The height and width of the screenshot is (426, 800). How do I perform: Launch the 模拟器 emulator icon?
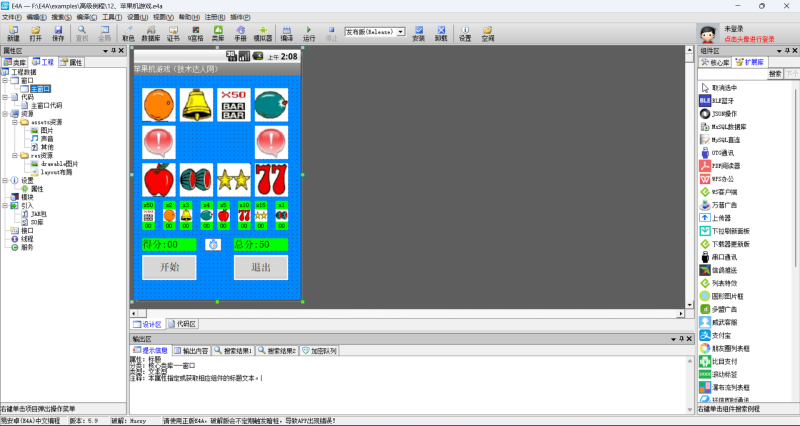click(x=263, y=34)
